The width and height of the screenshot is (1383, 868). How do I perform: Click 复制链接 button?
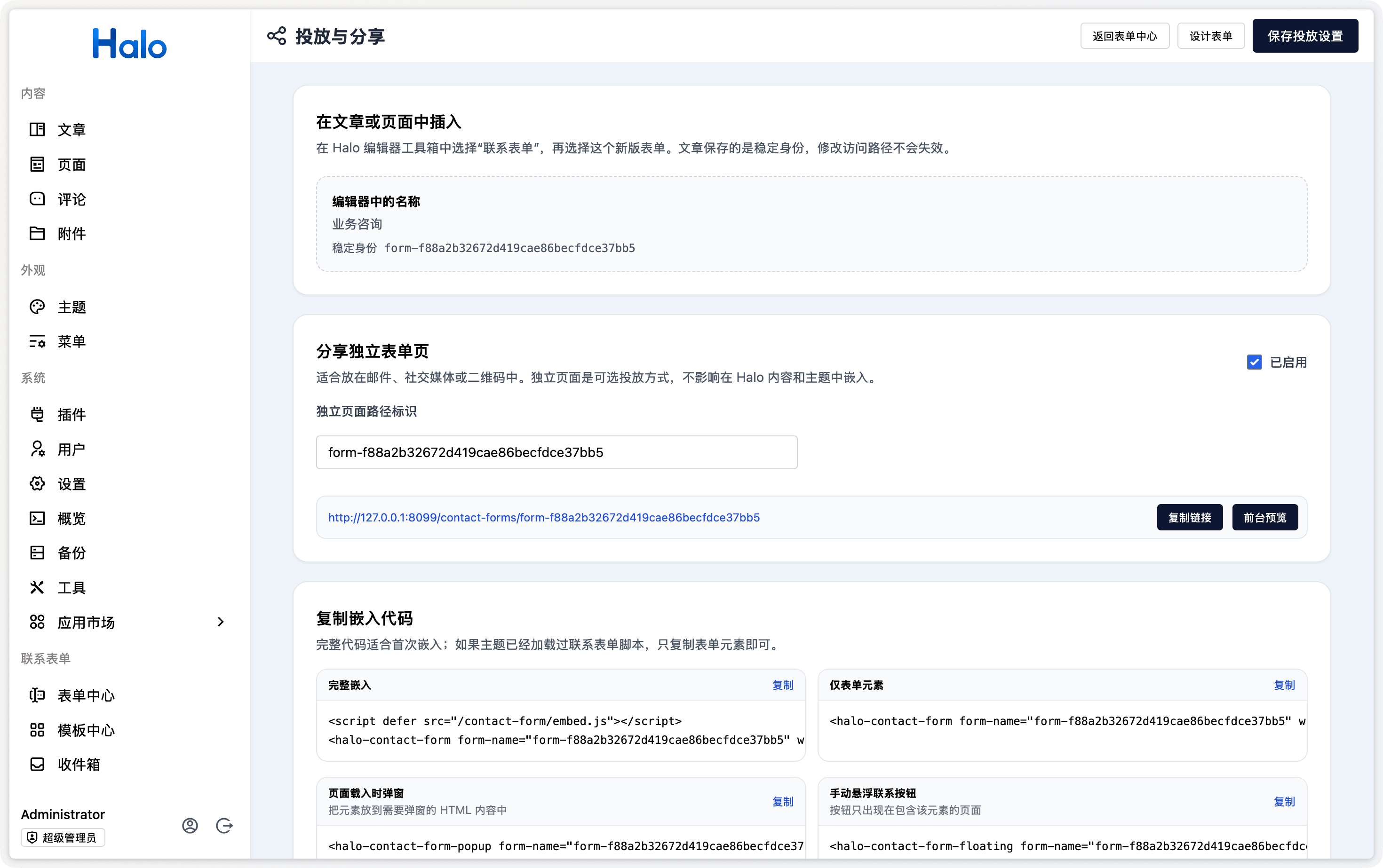click(x=1190, y=517)
